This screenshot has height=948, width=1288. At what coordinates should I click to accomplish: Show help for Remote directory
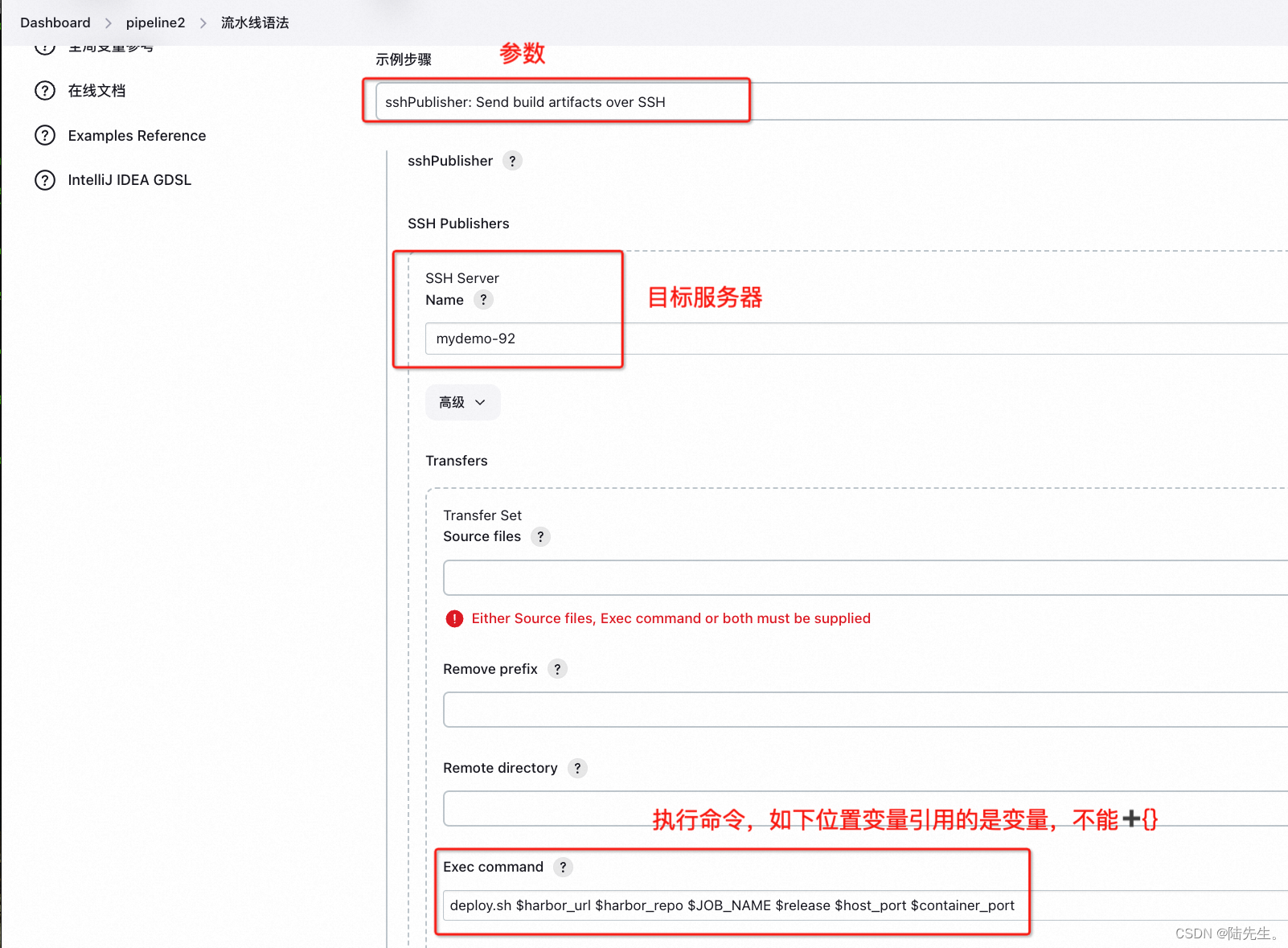tap(577, 768)
